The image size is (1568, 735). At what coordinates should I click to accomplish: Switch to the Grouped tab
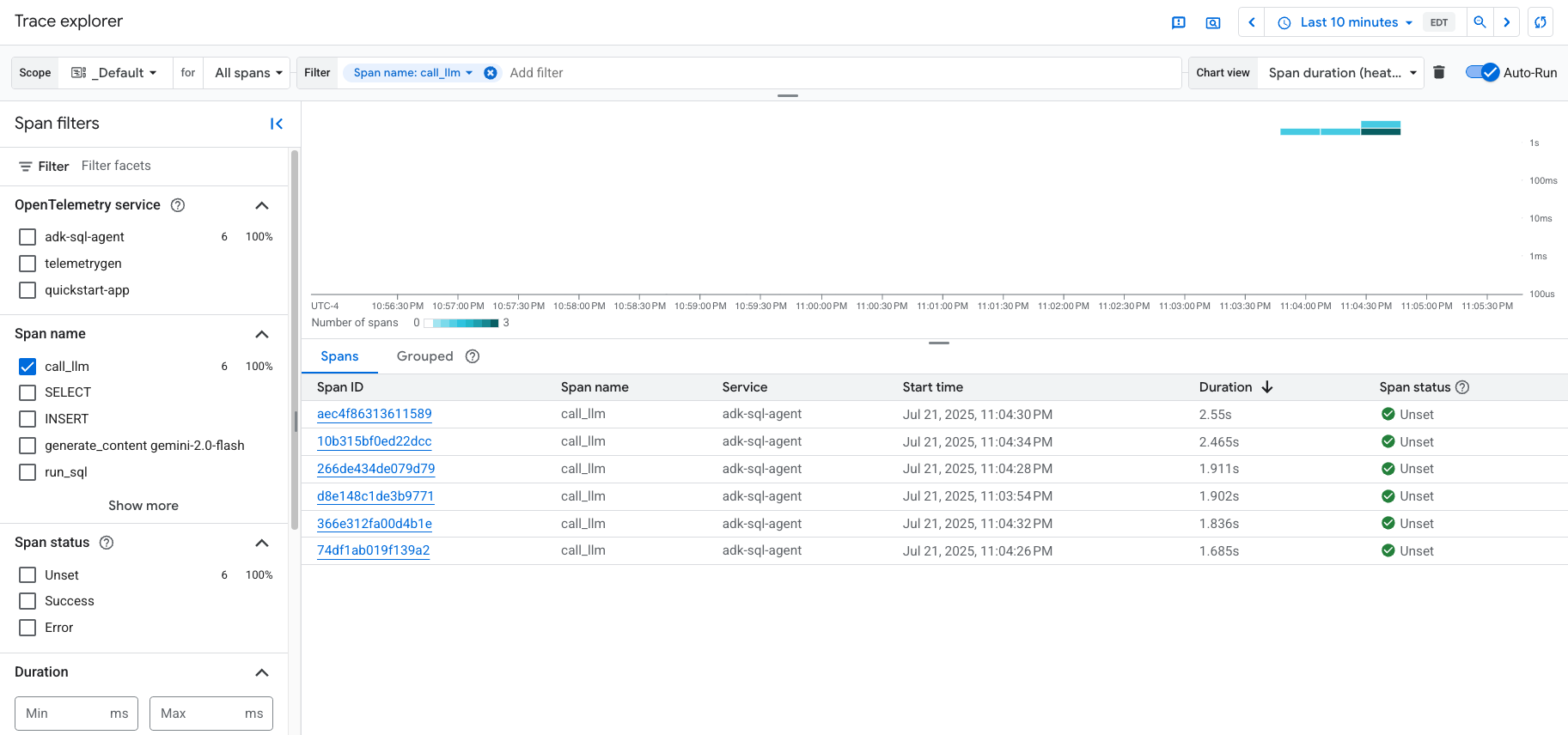pos(424,356)
